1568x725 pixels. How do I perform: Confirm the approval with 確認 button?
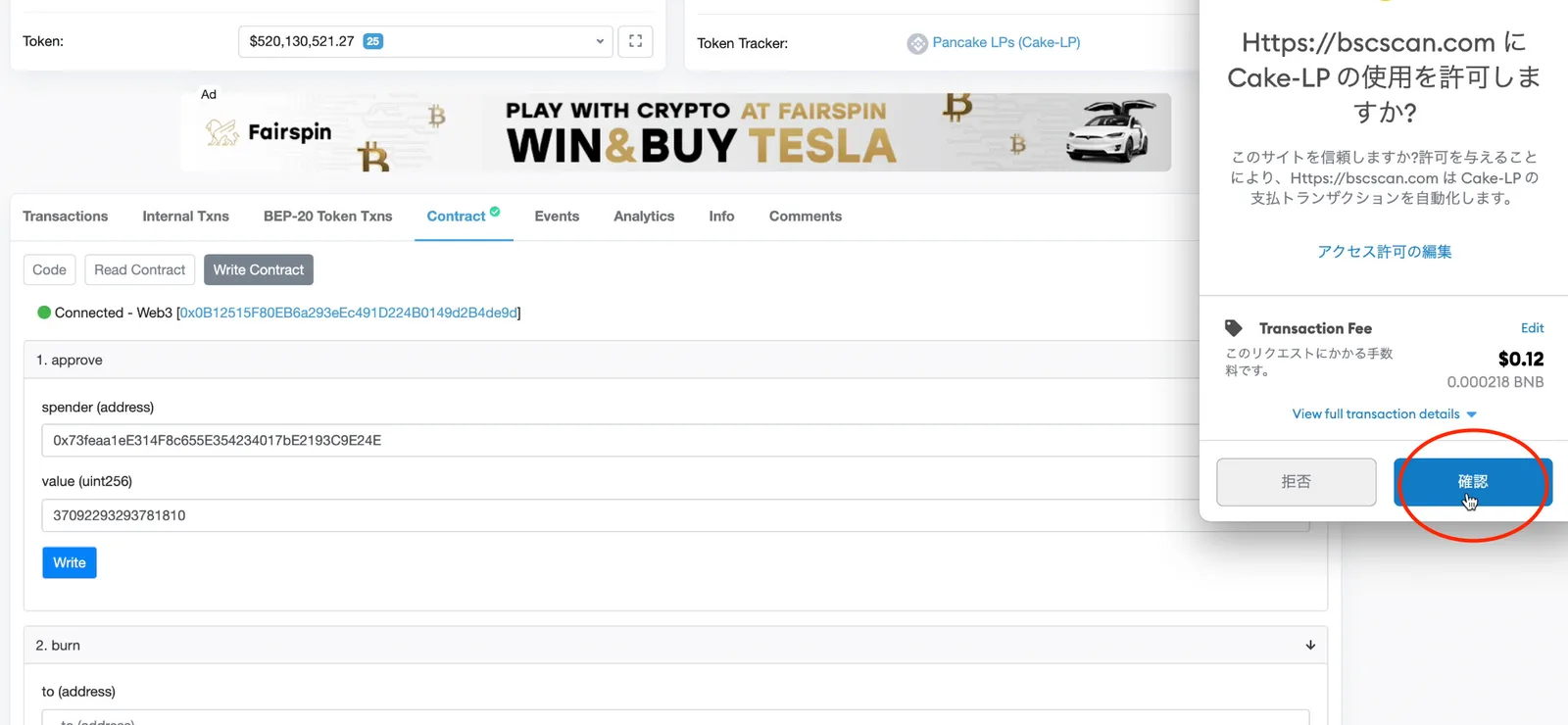pos(1473,482)
